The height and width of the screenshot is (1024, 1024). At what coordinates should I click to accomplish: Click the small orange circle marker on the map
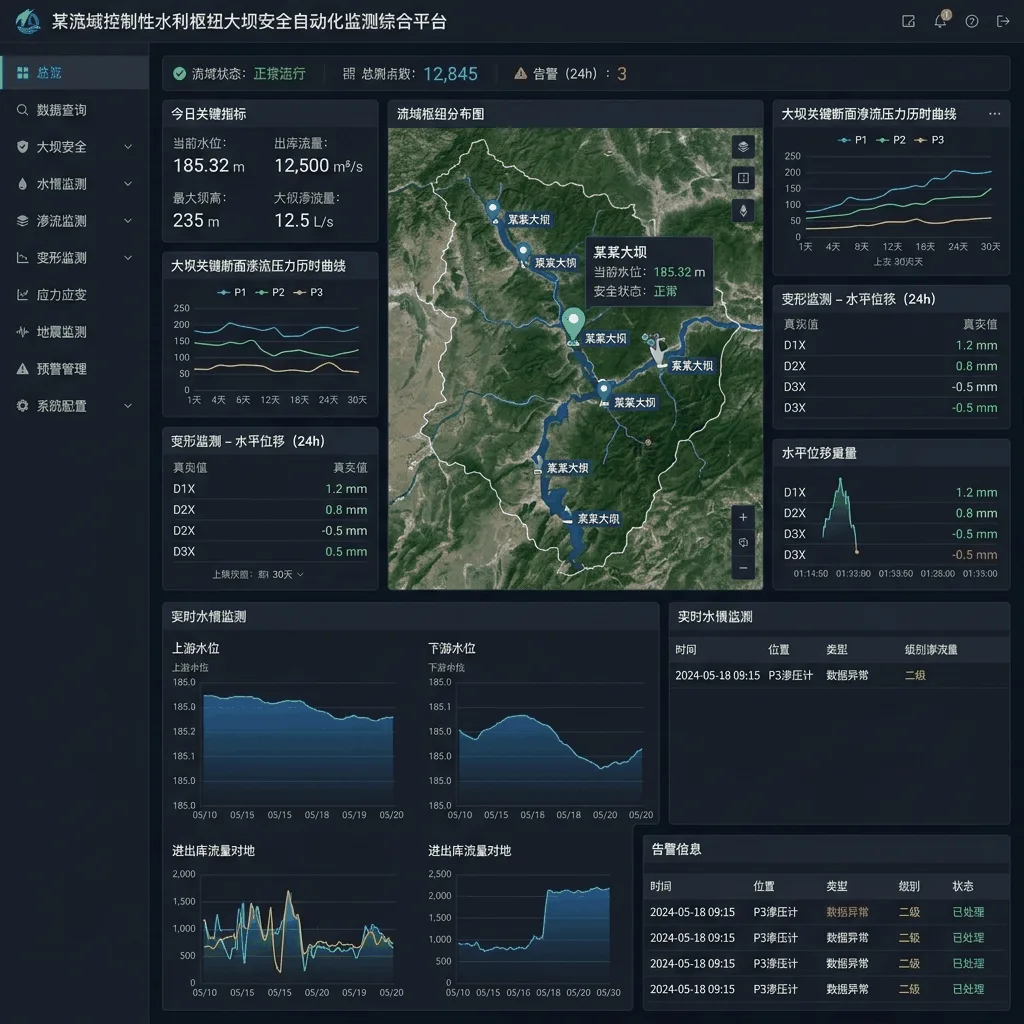[x=648, y=442]
